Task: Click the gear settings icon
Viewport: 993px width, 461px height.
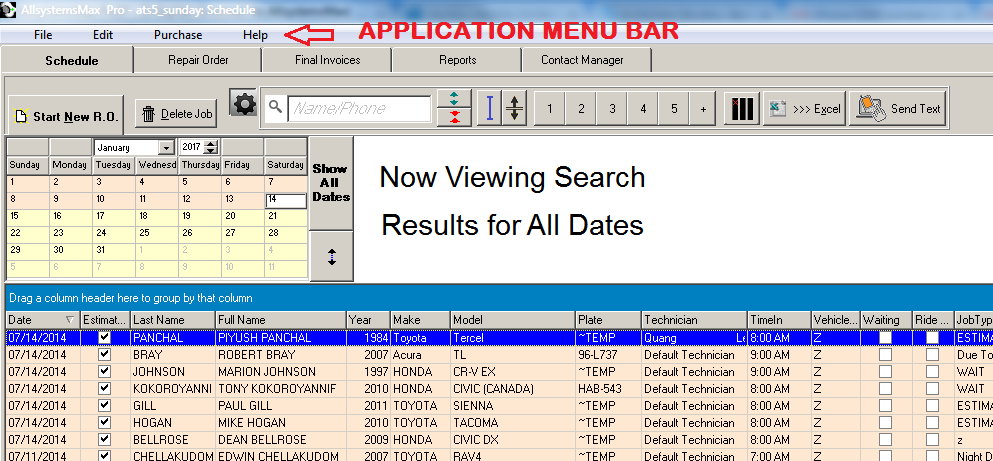Action: click(x=243, y=104)
